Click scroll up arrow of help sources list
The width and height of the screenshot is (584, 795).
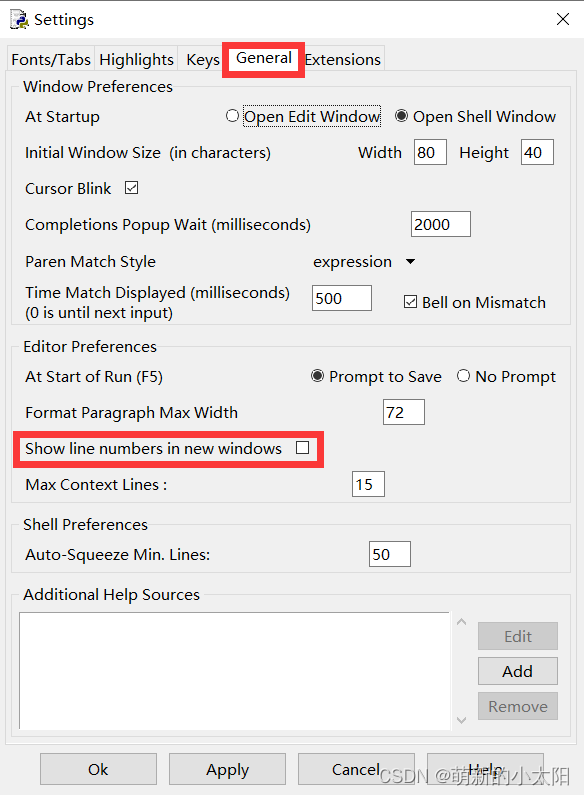pos(461,622)
